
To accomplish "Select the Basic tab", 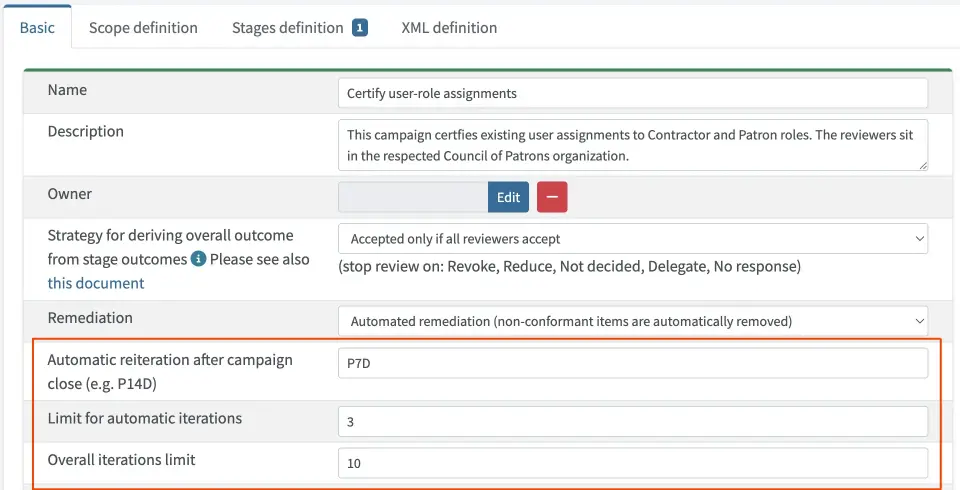I will pyautogui.click(x=38, y=28).
